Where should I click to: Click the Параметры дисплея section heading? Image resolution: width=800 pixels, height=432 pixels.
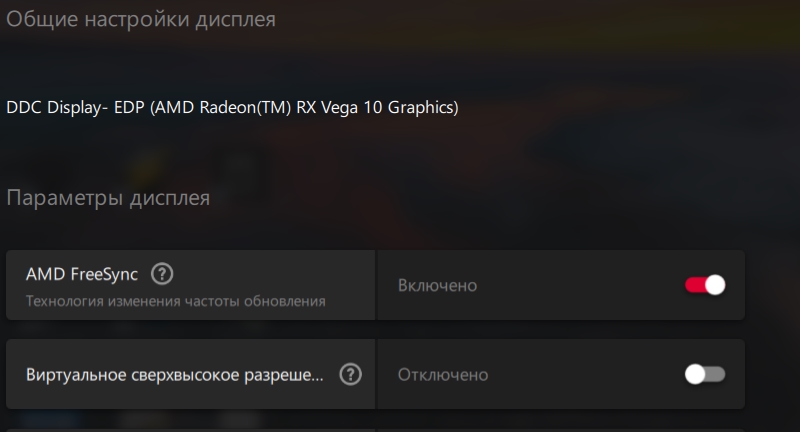108,198
